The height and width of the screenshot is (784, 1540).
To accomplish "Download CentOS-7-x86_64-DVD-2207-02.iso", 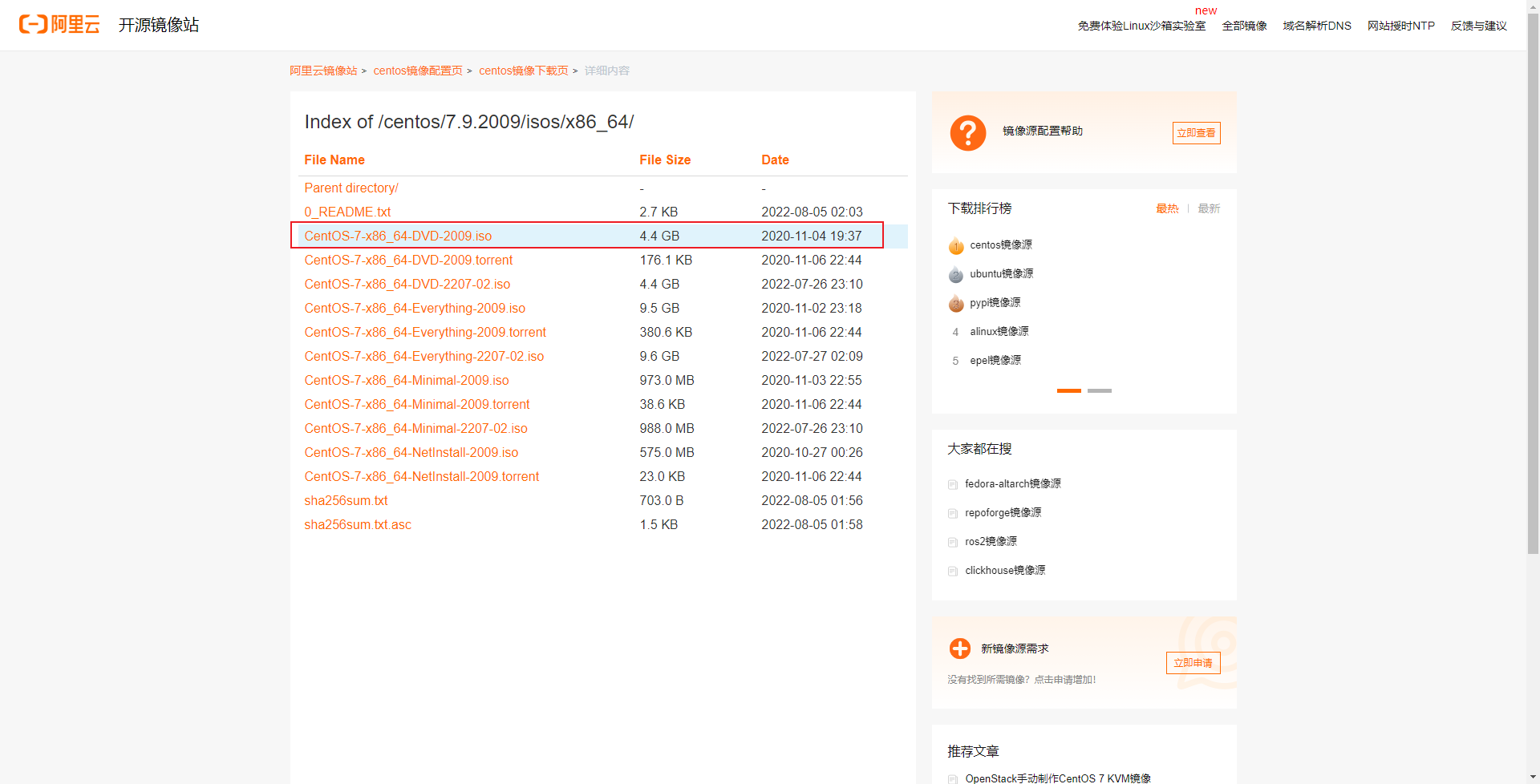I will pyautogui.click(x=407, y=284).
